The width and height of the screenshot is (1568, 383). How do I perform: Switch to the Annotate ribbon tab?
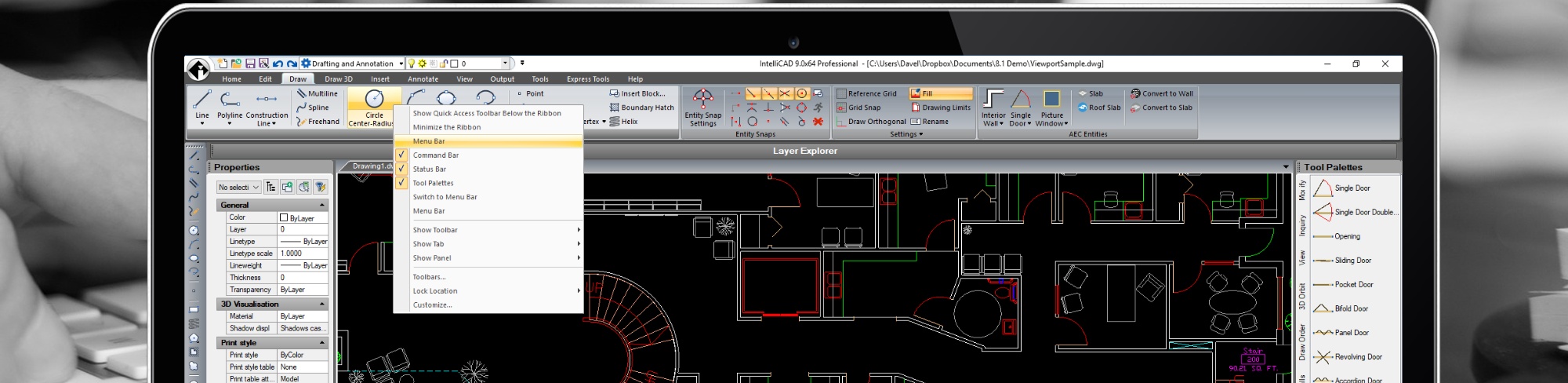[x=423, y=78]
